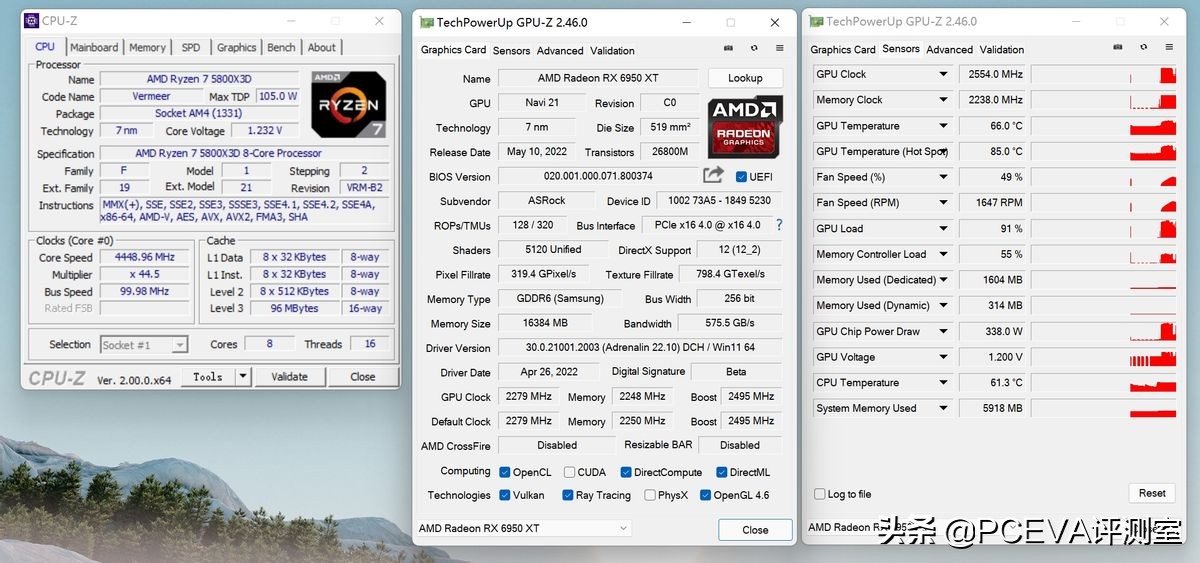
Task: Open the Fan Speed (RPM) dropdown arrow
Action: [942, 203]
